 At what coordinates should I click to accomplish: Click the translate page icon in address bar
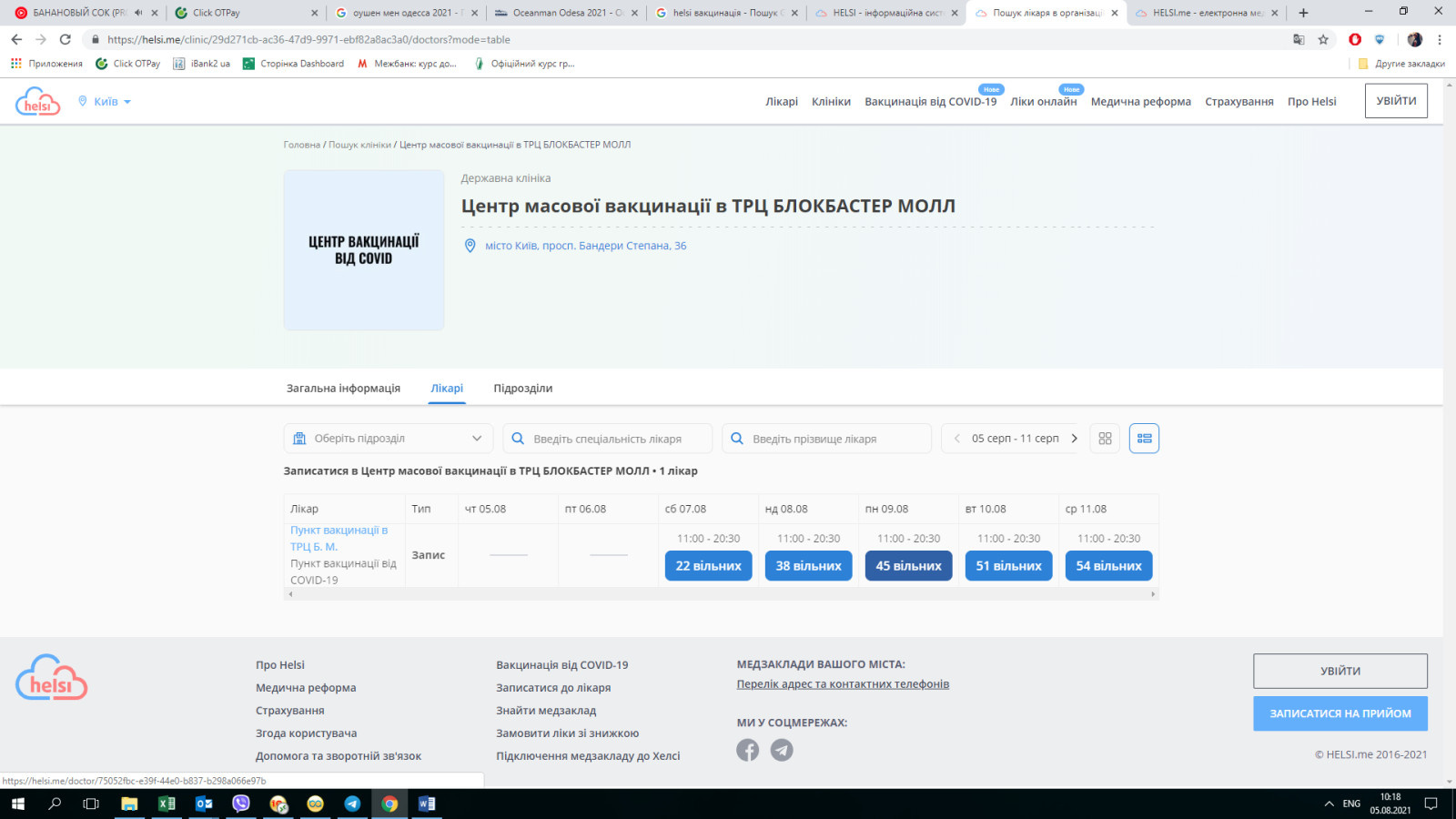(x=1299, y=39)
